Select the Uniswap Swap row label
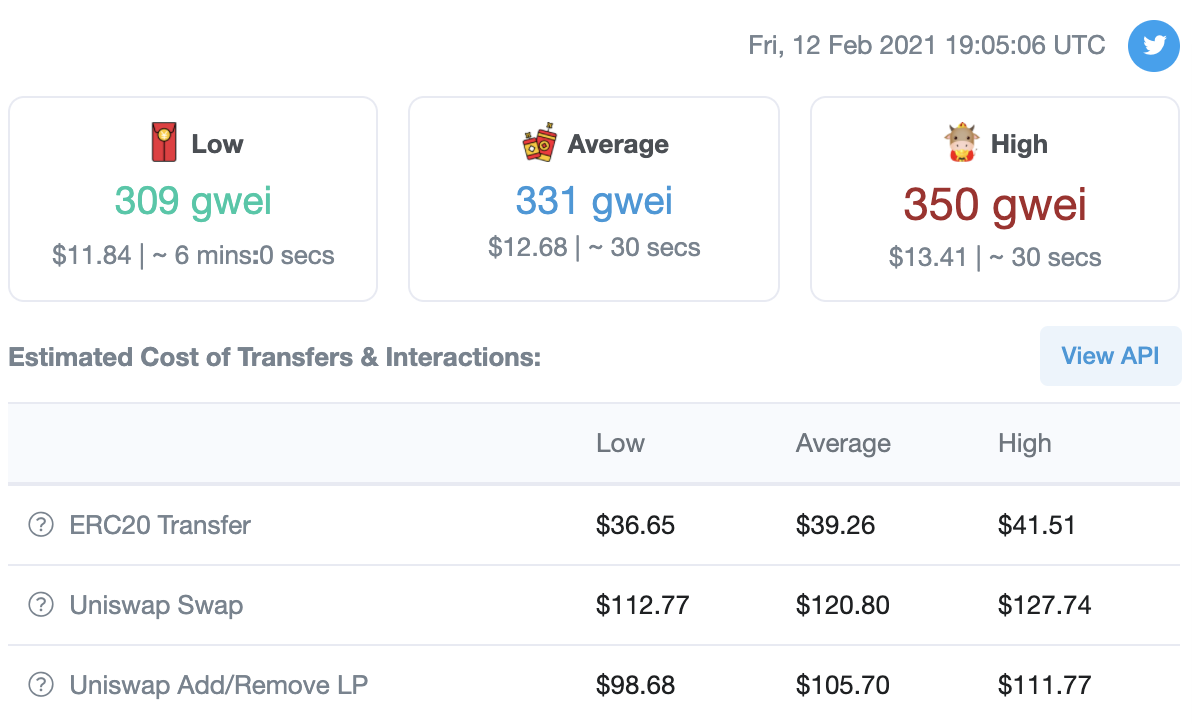1192x724 pixels. (156, 605)
